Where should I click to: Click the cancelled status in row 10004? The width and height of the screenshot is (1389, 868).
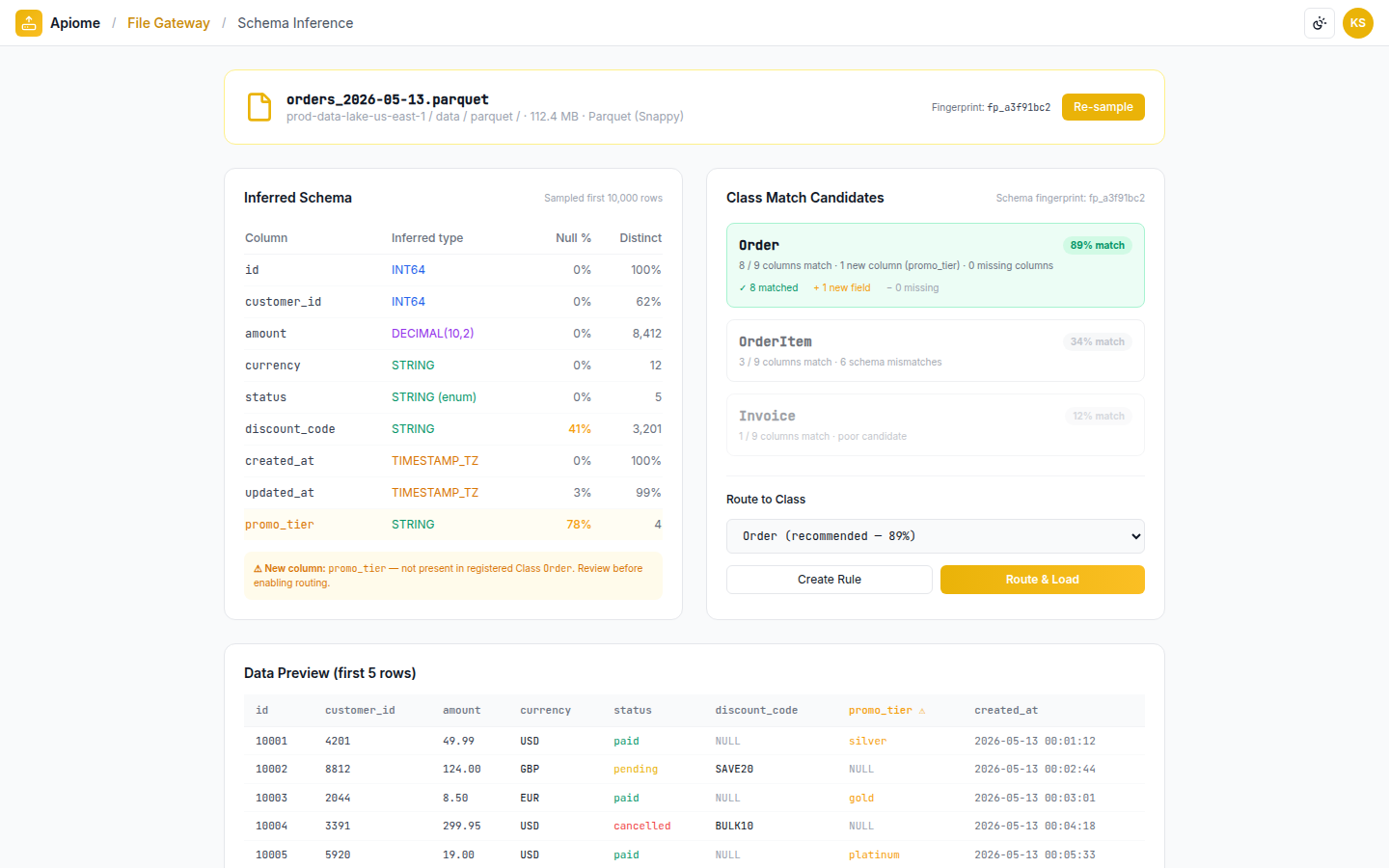pyautogui.click(x=642, y=827)
